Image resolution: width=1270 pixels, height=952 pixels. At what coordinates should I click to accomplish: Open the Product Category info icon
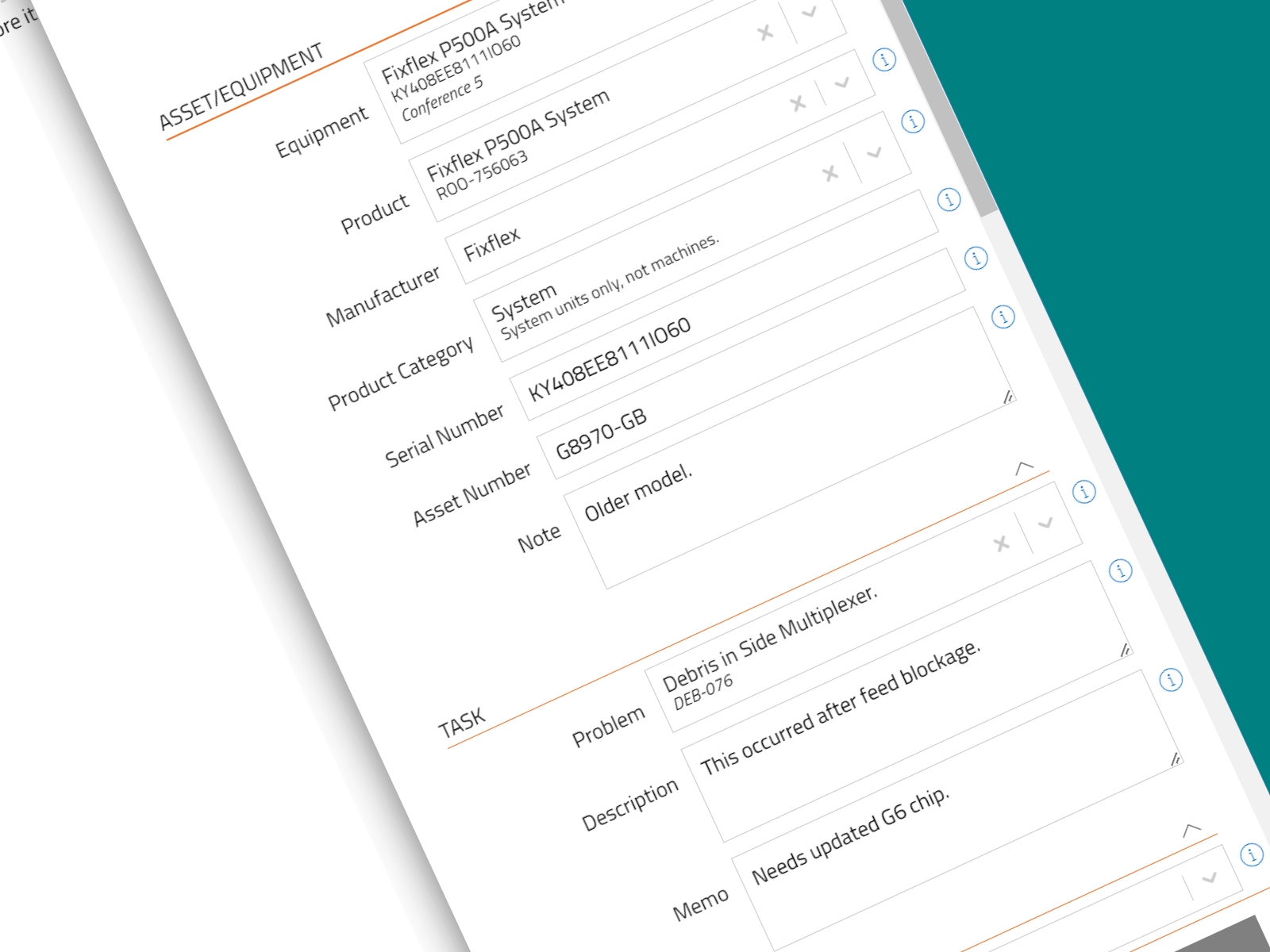(x=914, y=121)
